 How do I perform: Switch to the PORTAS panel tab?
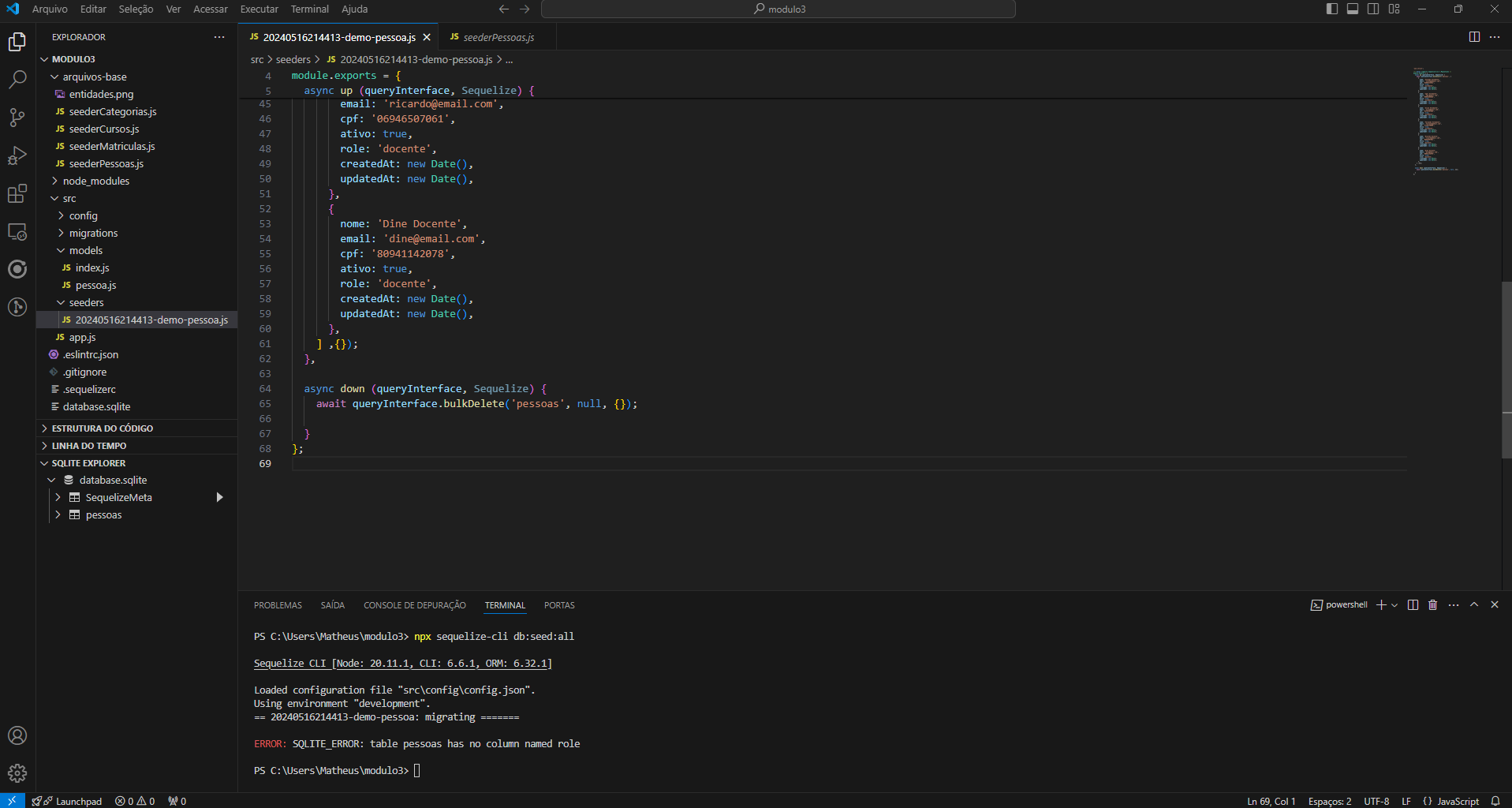[559, 605]
